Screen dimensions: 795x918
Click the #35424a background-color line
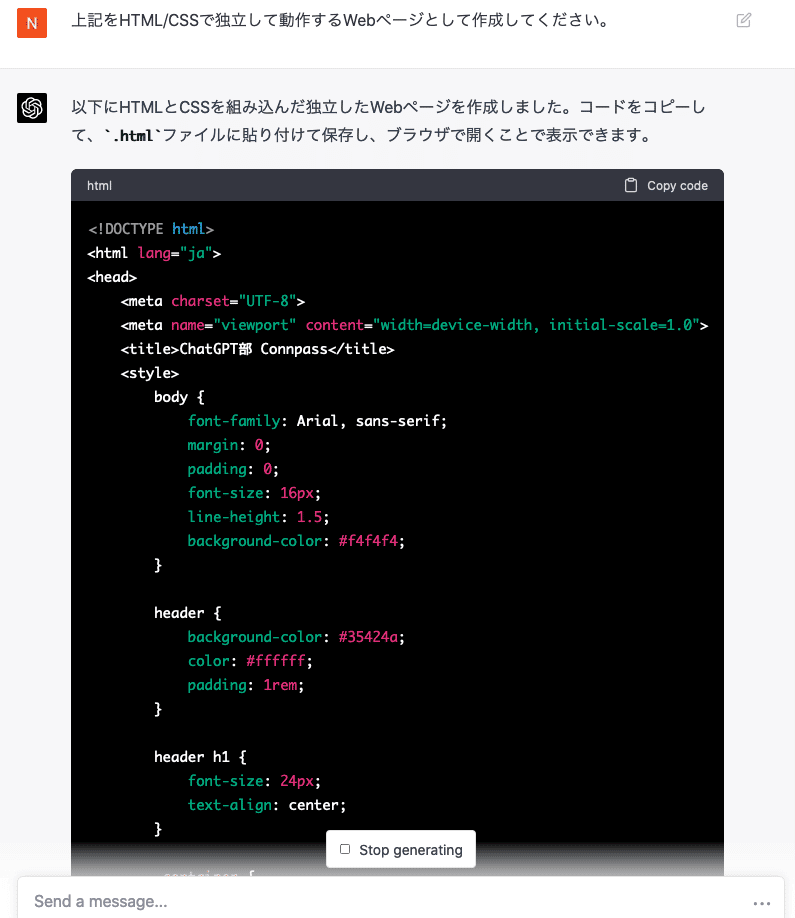point(296,637)
